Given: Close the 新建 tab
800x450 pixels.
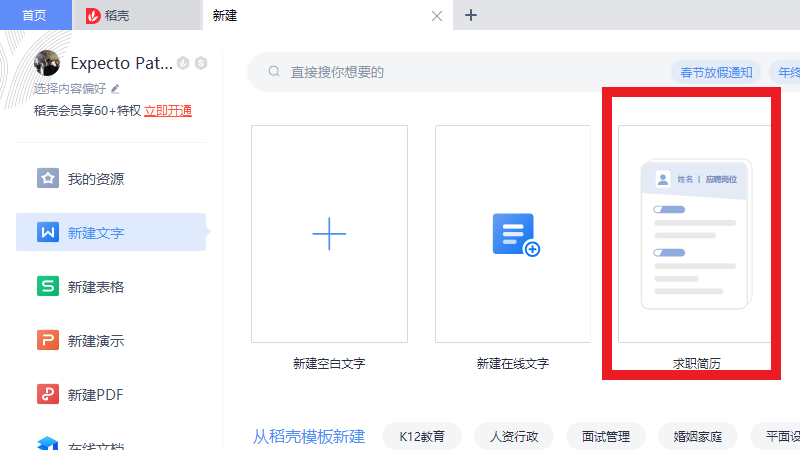Looking at the screenshot, I should point(436,16).
